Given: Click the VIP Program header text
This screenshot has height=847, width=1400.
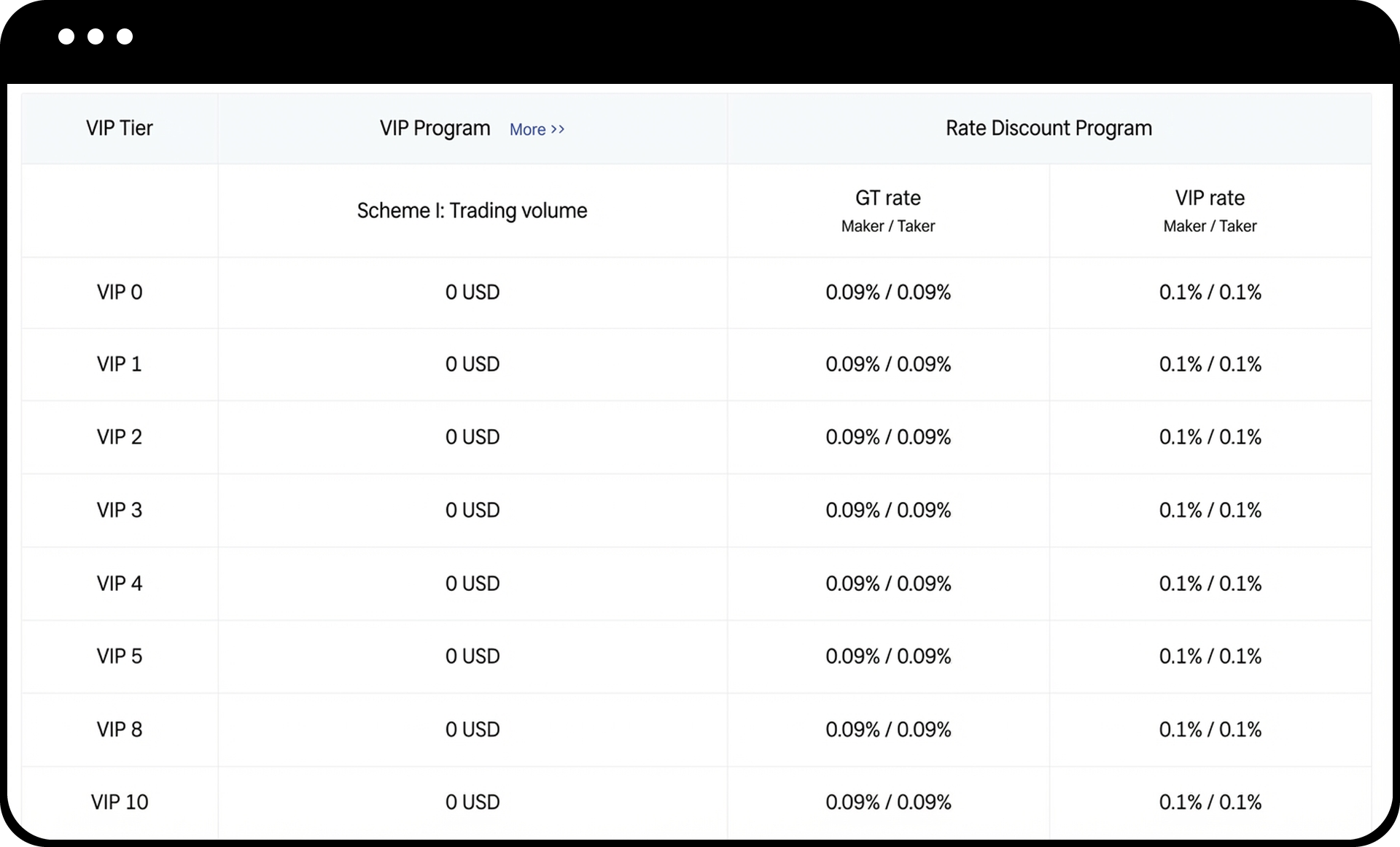Looking at the screenshot, I should coord(435,128).
